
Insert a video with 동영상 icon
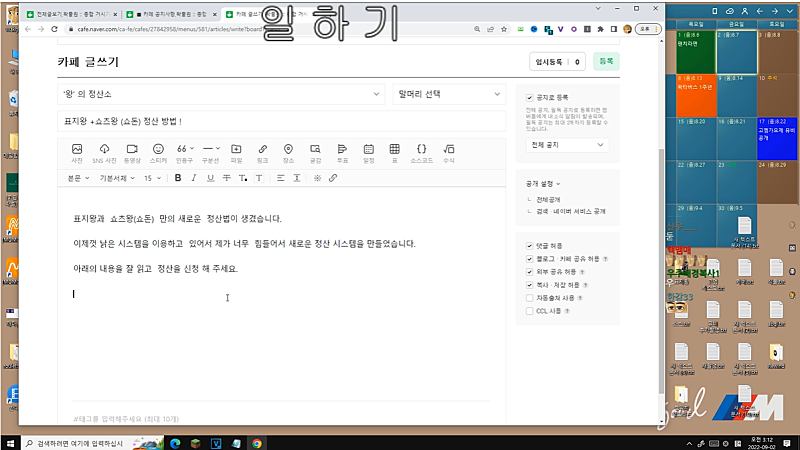(131, 152)
